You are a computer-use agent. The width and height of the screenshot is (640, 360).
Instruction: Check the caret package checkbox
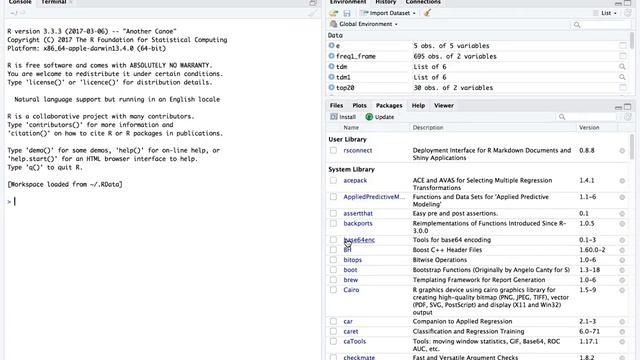click(x=333, y=331)
